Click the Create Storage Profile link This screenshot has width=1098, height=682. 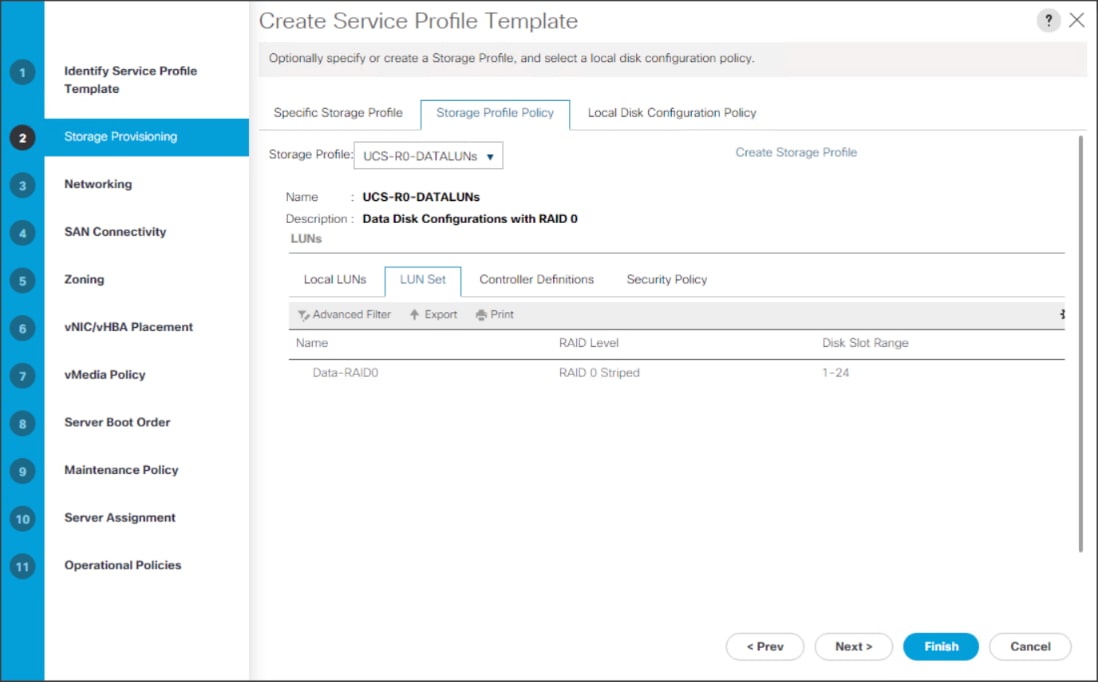794,152
